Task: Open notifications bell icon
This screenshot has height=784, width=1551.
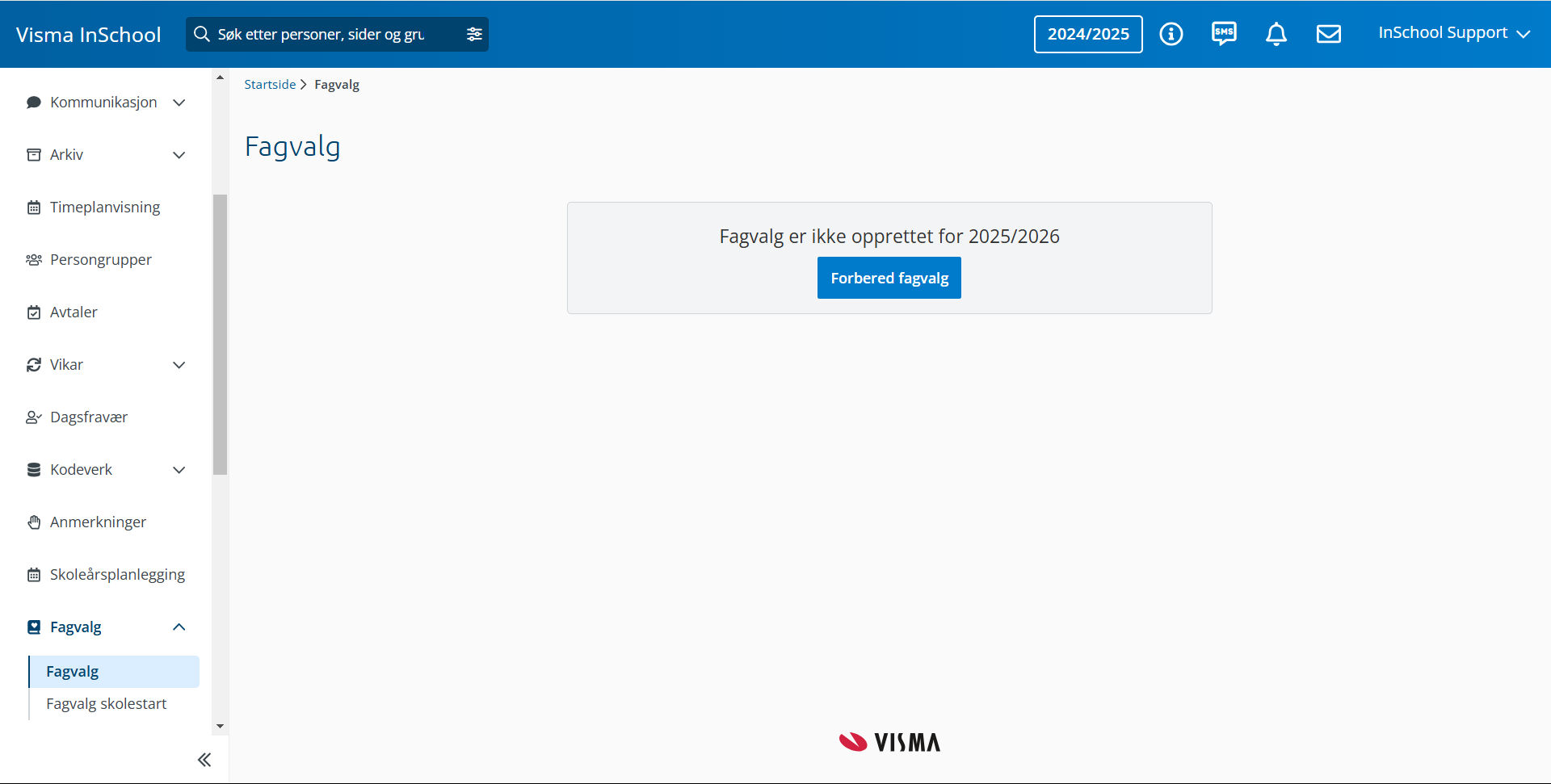Action: click(x=1276, y=34)
